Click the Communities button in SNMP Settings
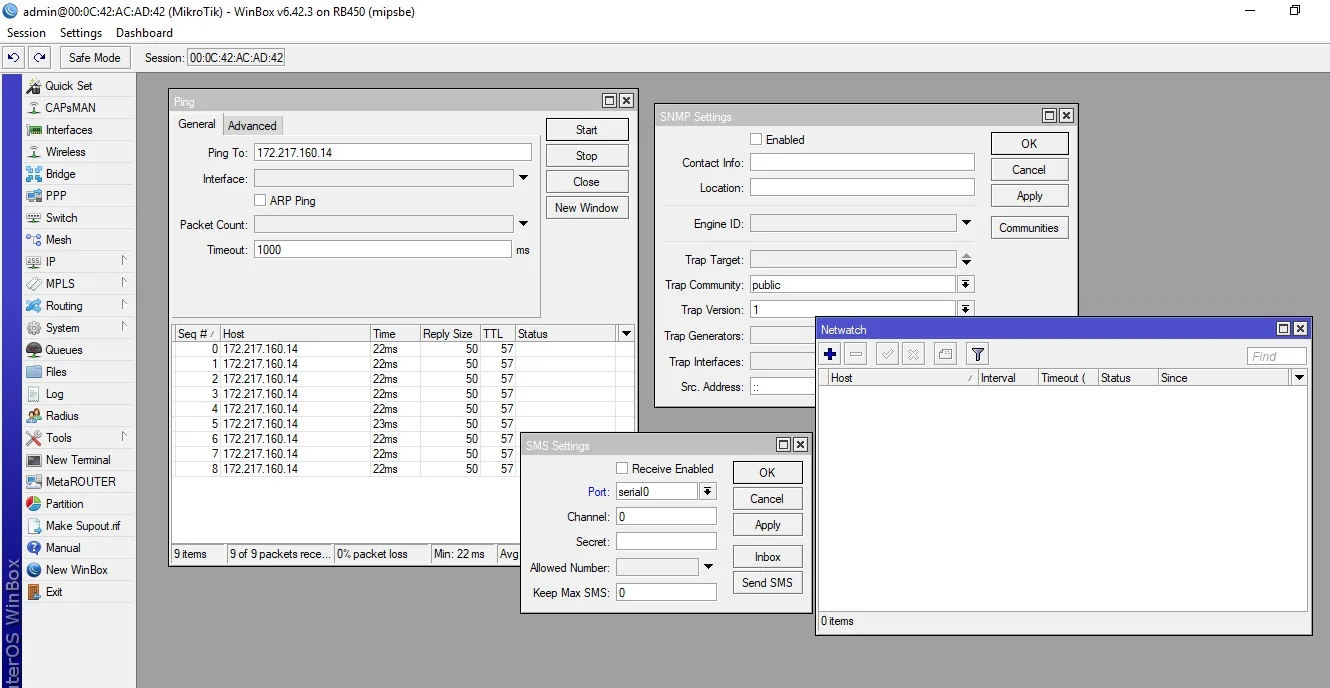The height and width of the screenshot is (688, 1330). click(1028, 228)
